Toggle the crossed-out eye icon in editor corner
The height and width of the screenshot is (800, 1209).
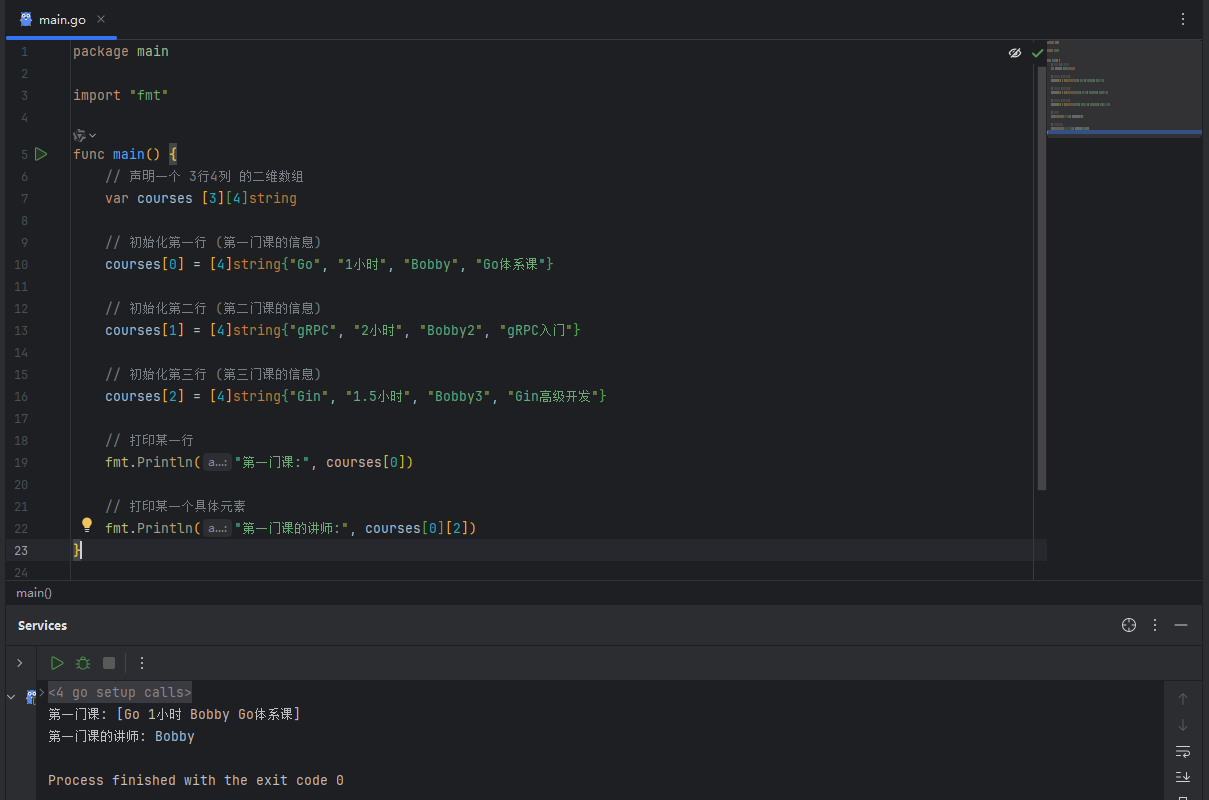tap(1015, 53)
